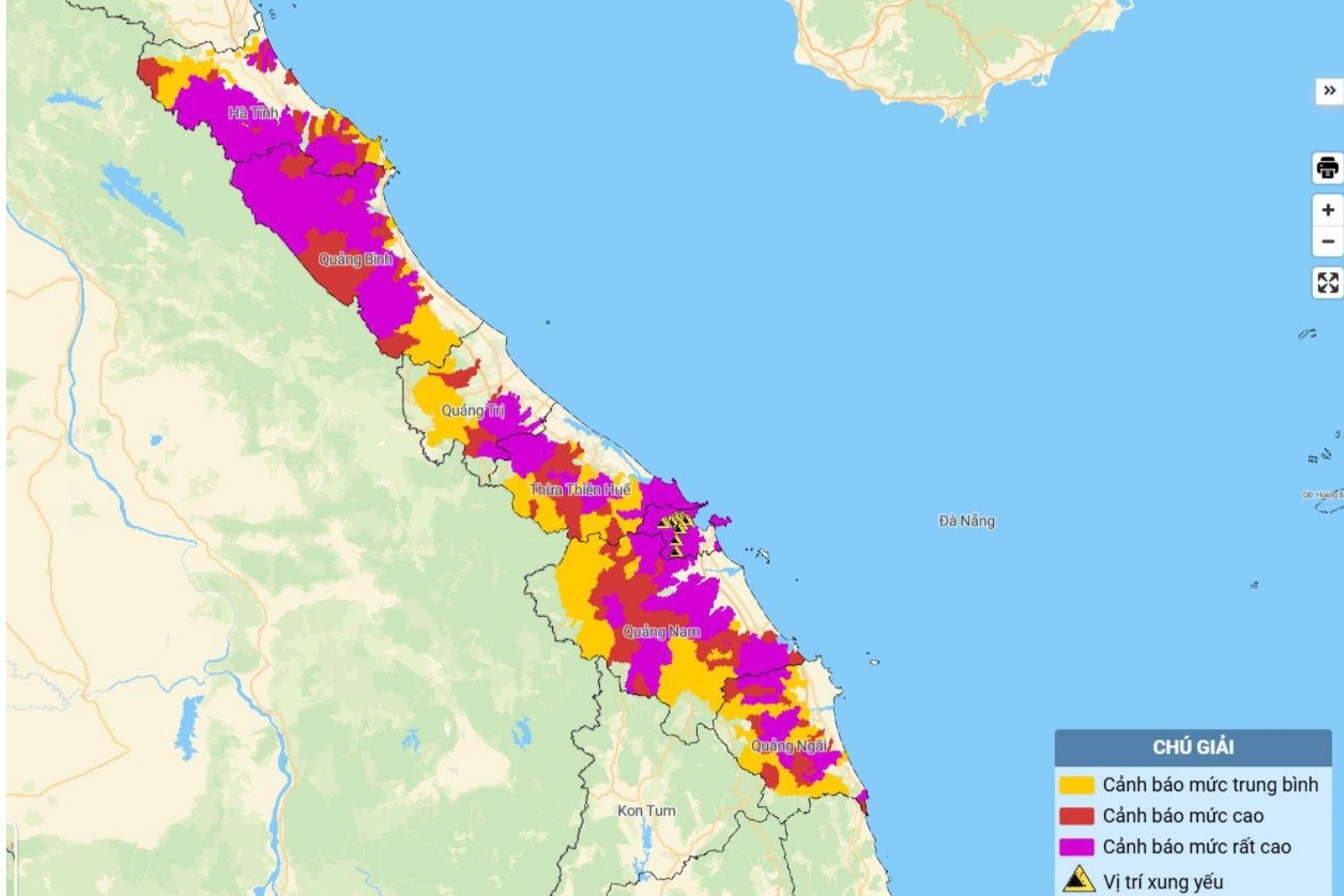Click the Kon Tum label on map

(646, 811)
